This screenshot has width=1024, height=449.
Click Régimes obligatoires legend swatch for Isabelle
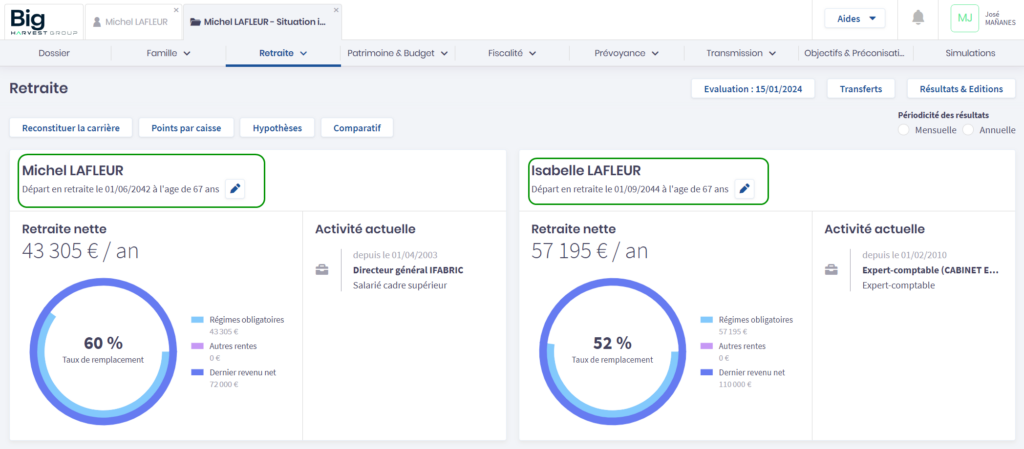(x=707, y=320)
